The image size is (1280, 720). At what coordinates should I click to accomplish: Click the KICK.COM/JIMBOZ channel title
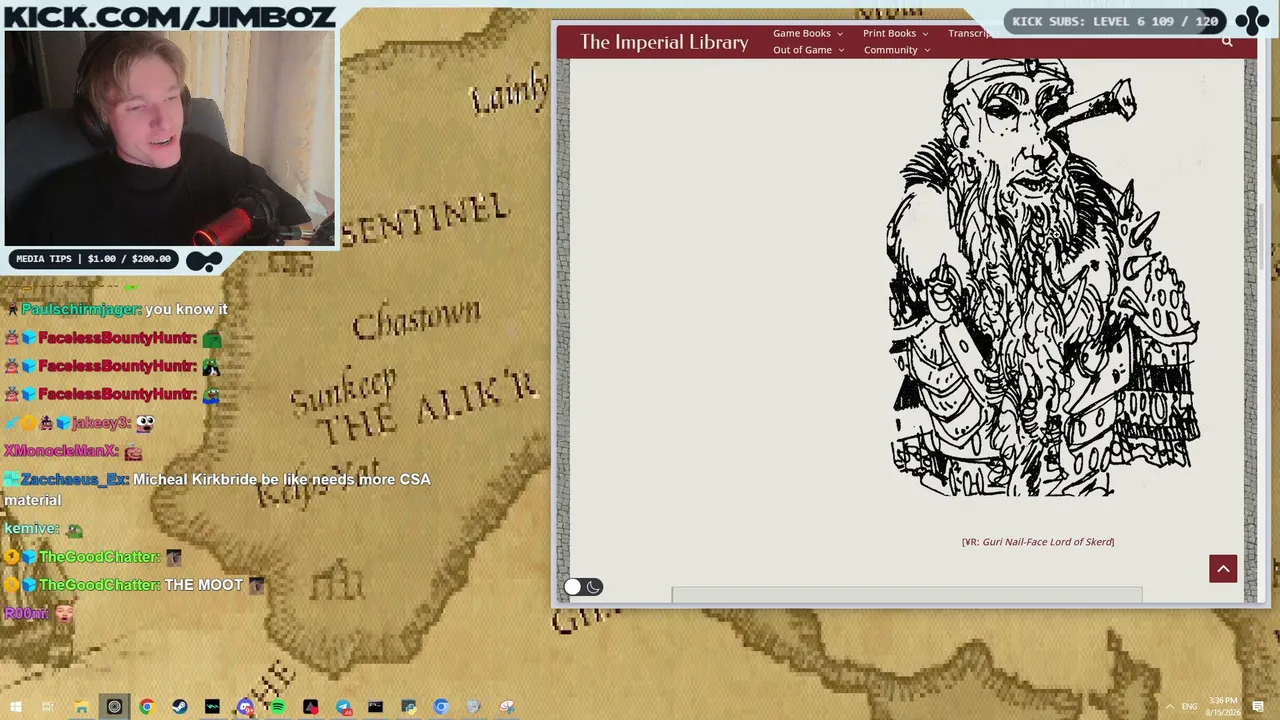169,16
